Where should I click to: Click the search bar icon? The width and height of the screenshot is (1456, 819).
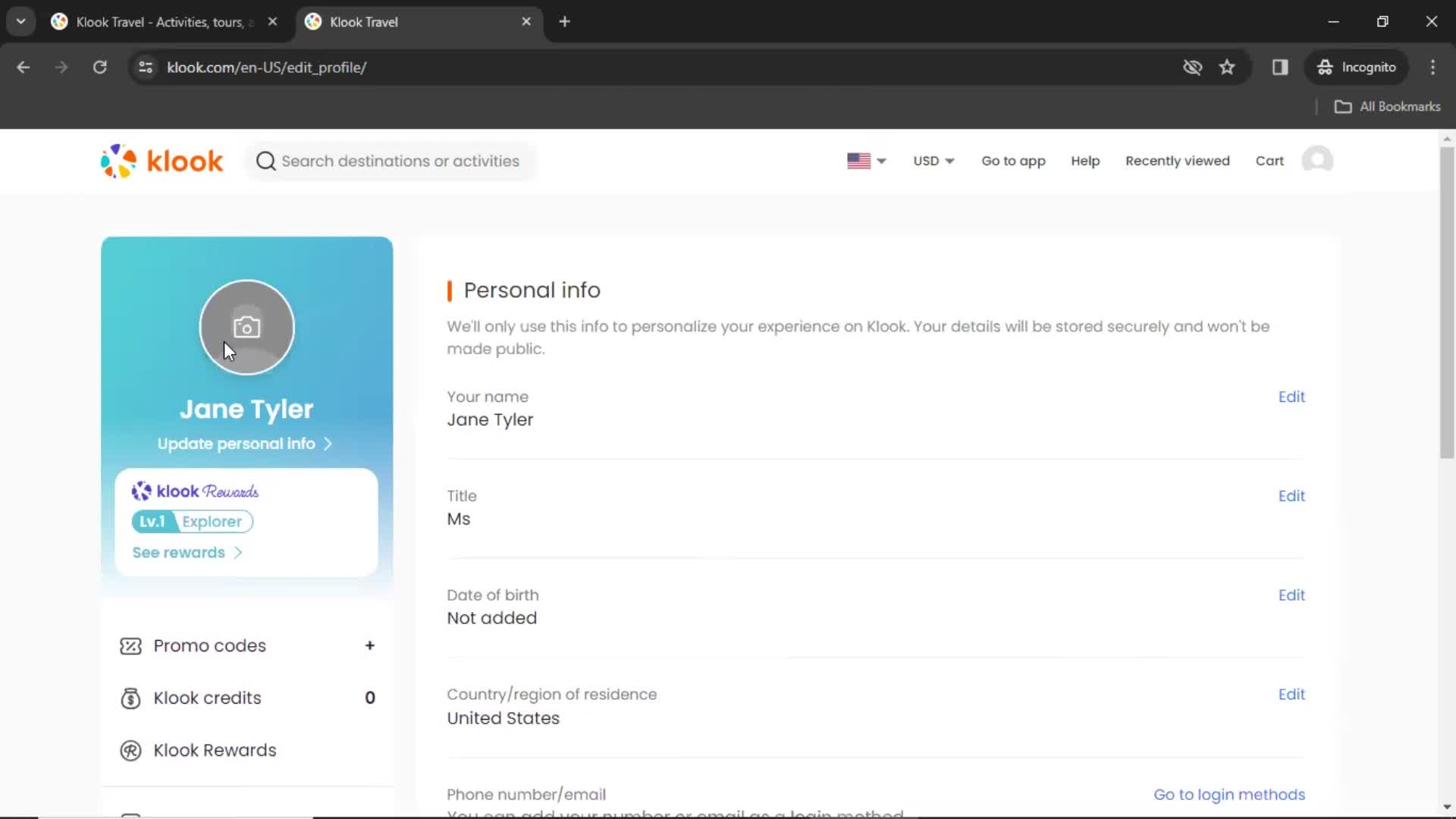tap(263, 161)
